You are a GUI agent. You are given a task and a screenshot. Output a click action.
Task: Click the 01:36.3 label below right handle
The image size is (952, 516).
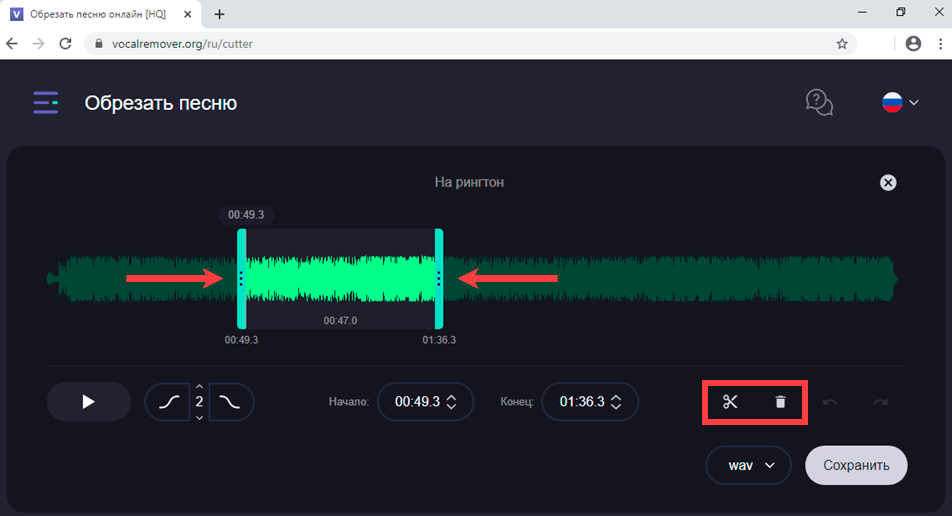point(439,340)
